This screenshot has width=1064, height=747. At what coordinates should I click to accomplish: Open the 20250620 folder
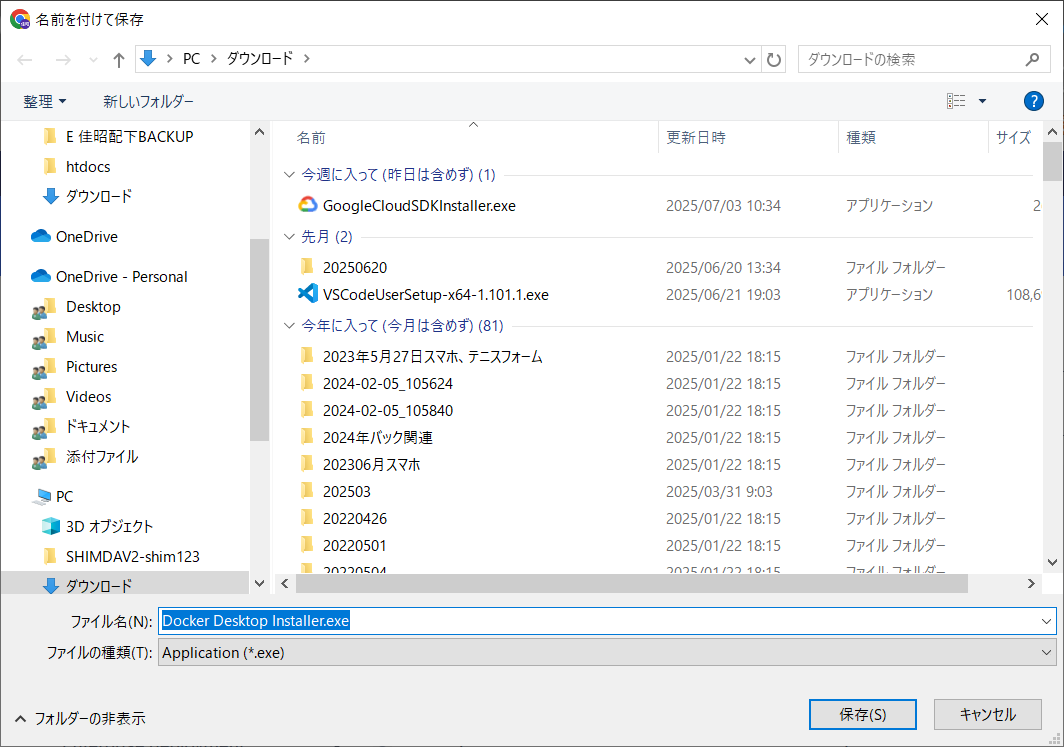tap(355, 268)
